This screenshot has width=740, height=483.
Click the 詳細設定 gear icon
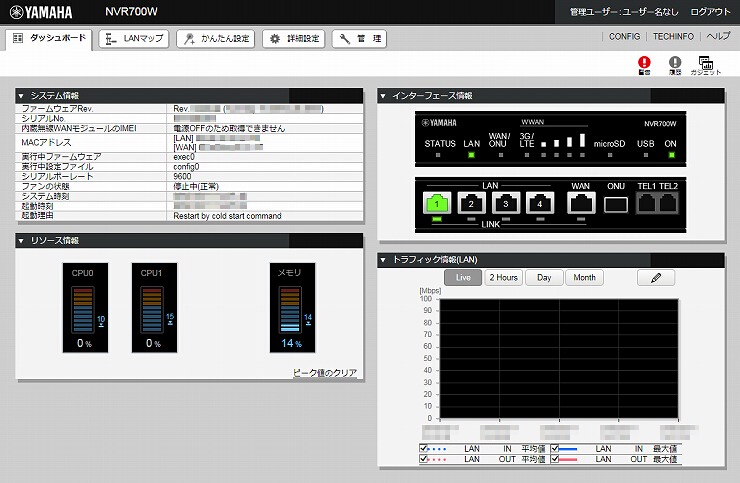(x=275, y=39)
